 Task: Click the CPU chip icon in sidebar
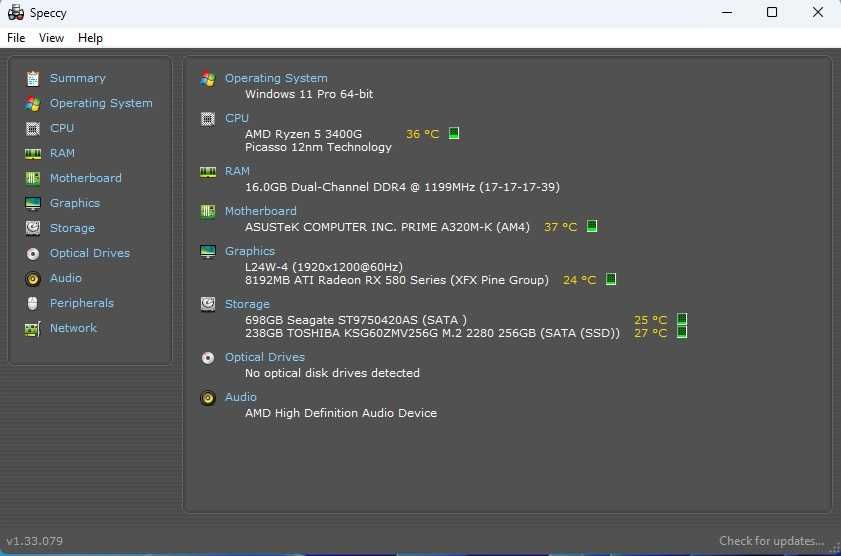coord(33,129)
